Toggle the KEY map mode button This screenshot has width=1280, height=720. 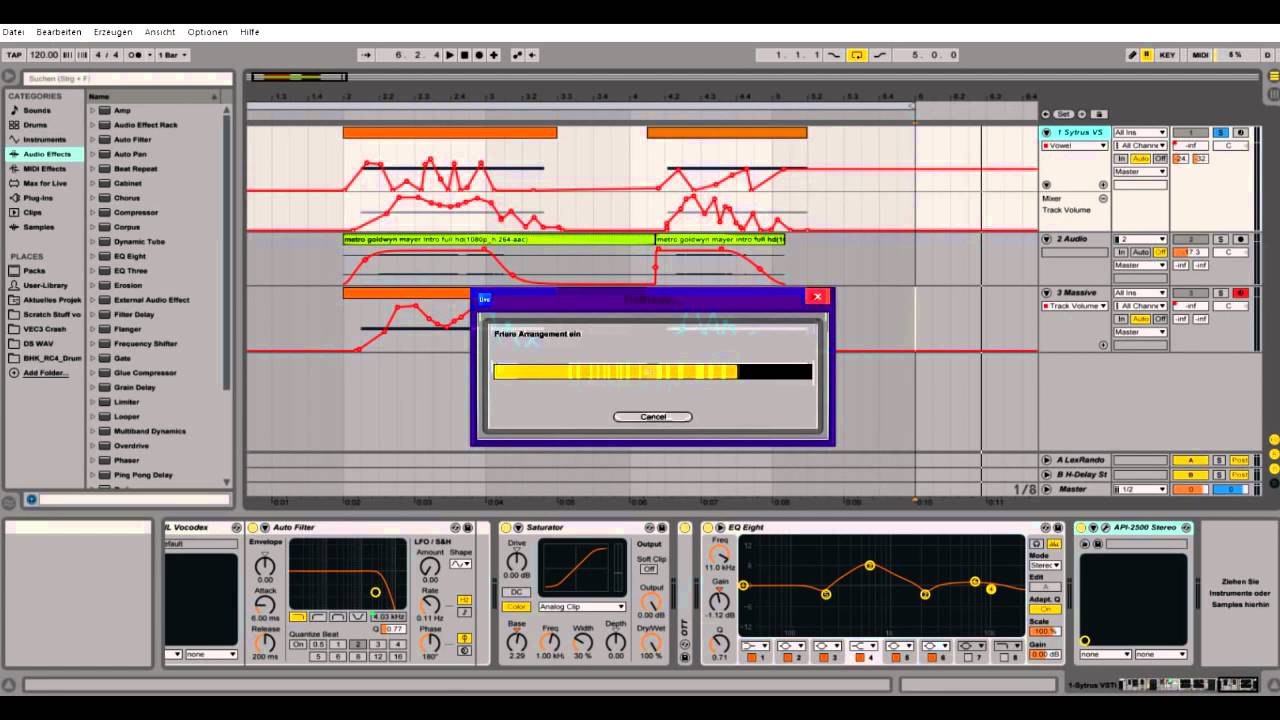click(x=1167, y=55)
